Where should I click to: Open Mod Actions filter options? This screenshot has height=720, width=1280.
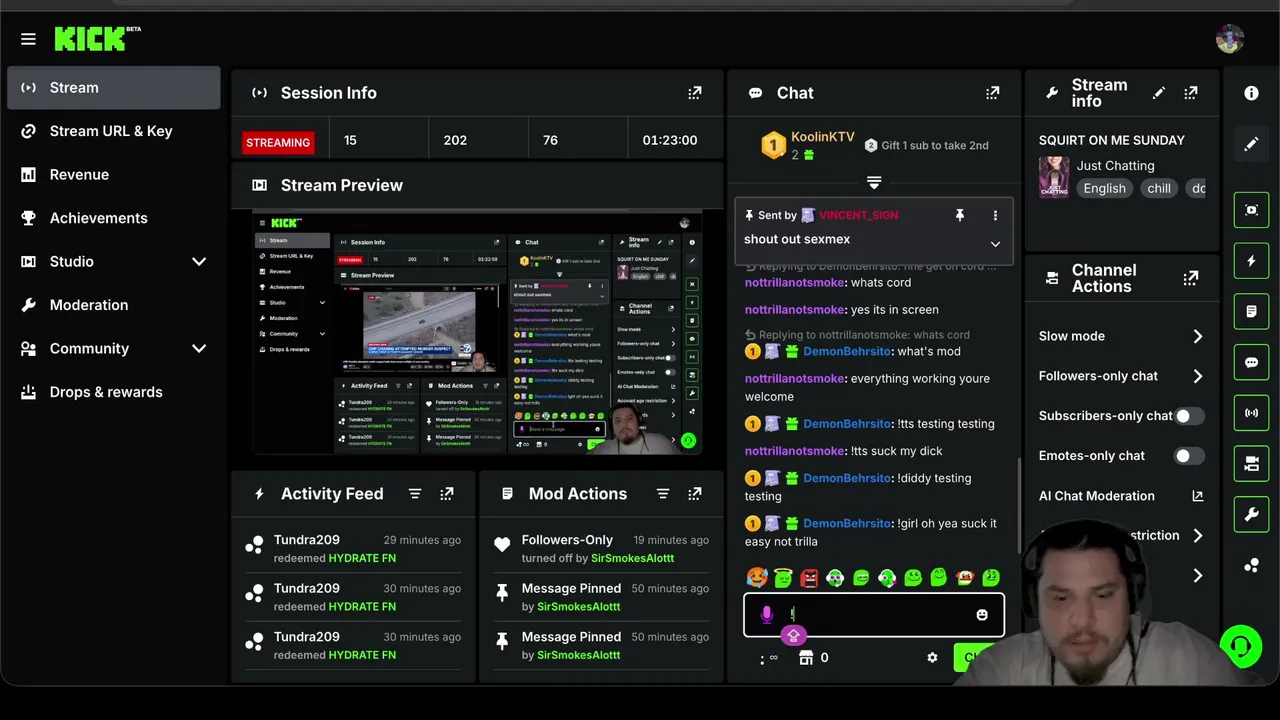coord(662,494)
